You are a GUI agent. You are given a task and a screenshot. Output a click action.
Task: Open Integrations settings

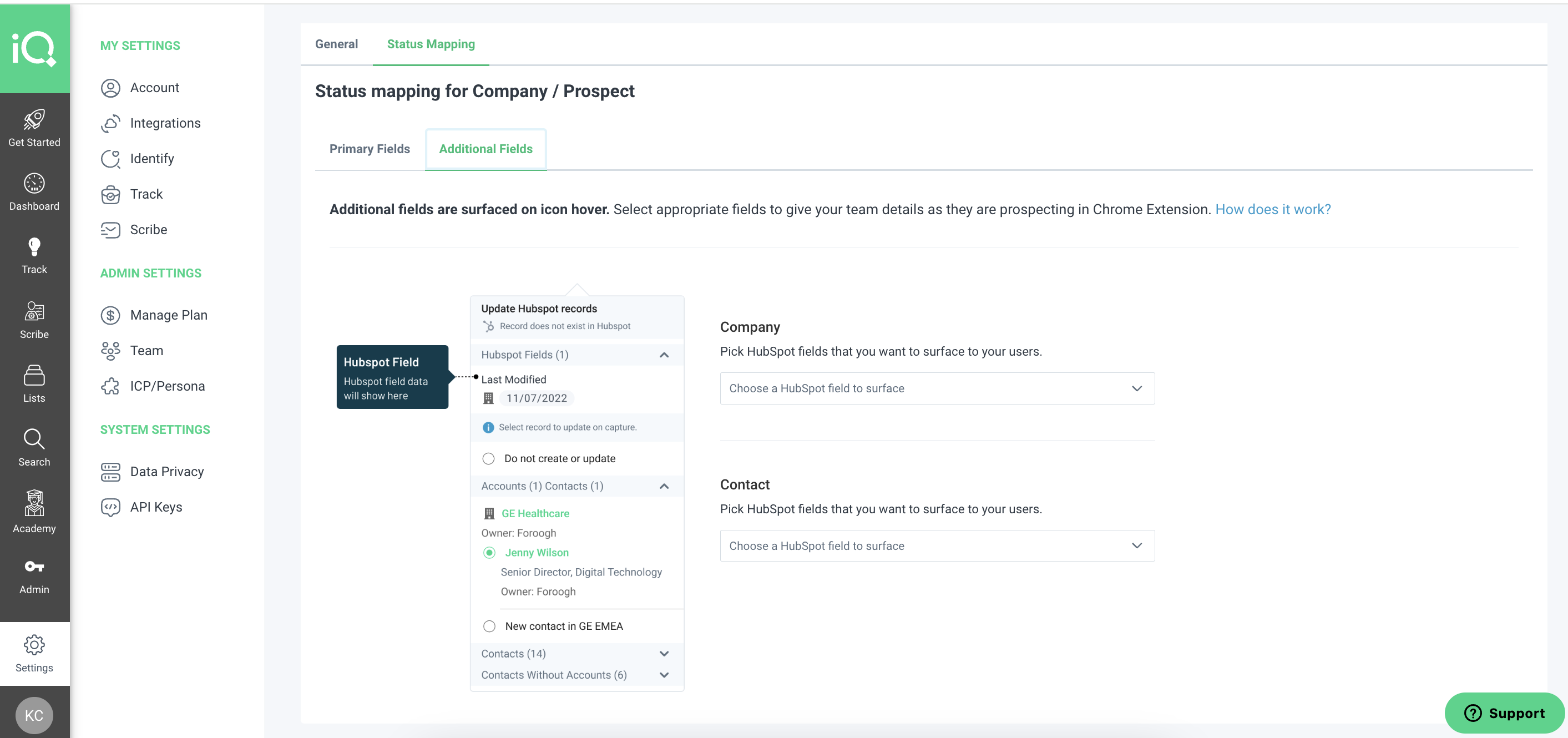tap(165, 123)
